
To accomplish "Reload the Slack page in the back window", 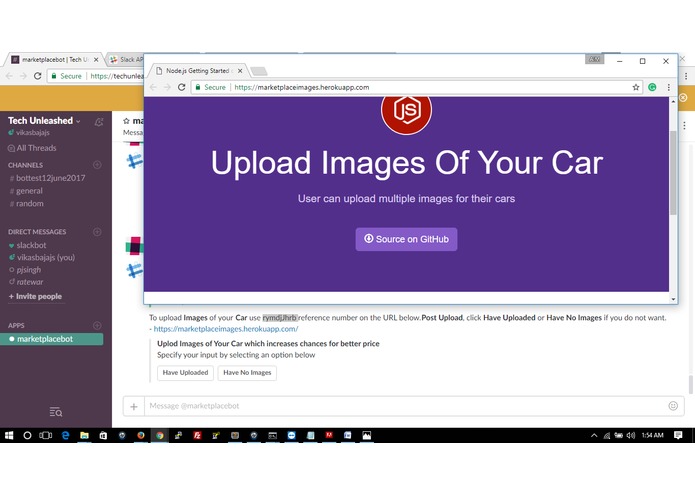I will 38,76.
